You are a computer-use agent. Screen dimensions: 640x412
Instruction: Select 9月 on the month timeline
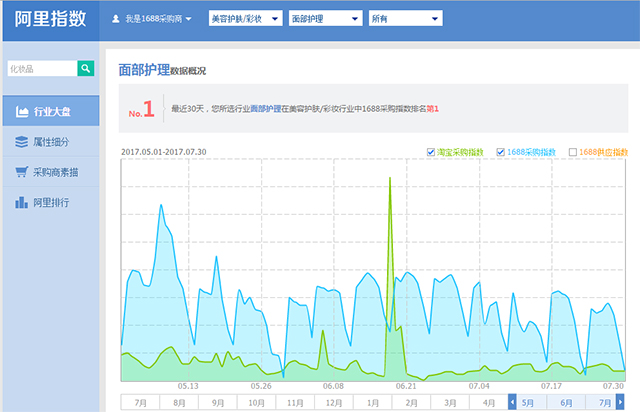tap(218, 403)
